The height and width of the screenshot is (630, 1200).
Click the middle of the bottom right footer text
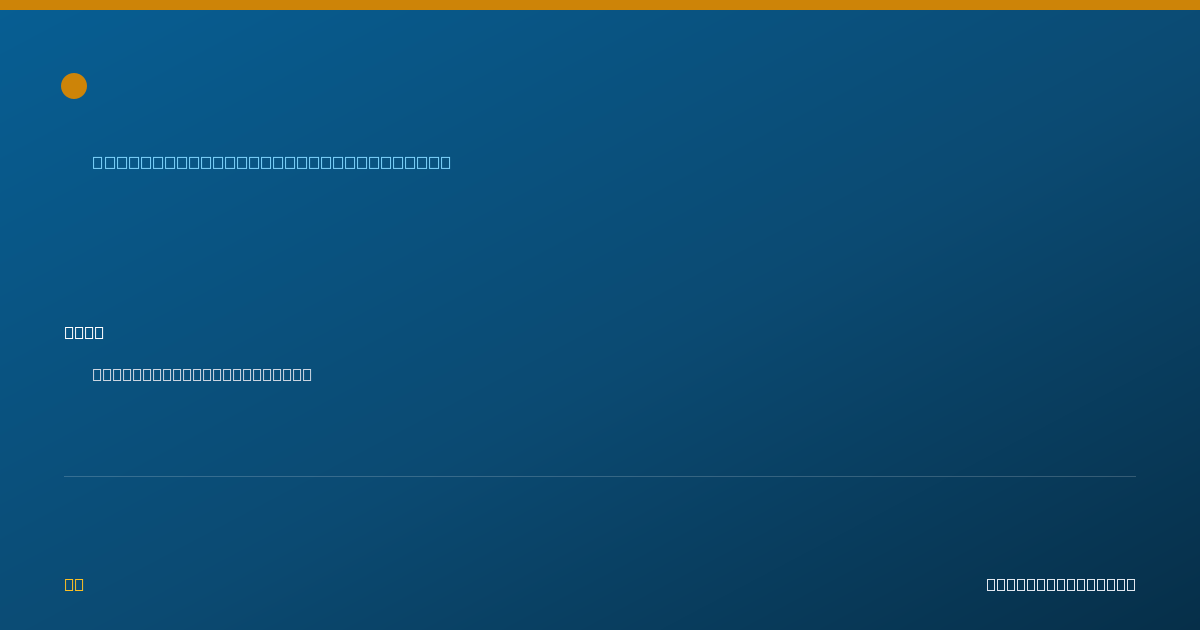pos(1061,584)
